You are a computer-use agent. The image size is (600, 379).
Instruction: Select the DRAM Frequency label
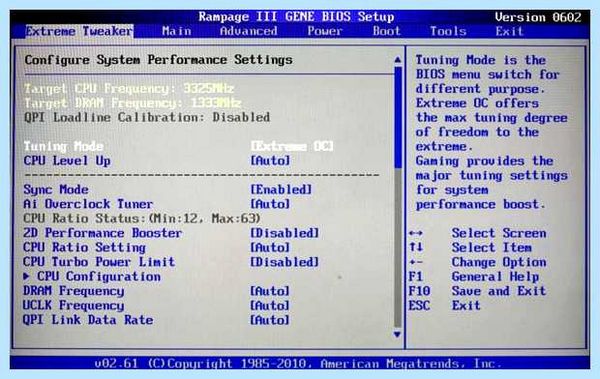point(73,291)
